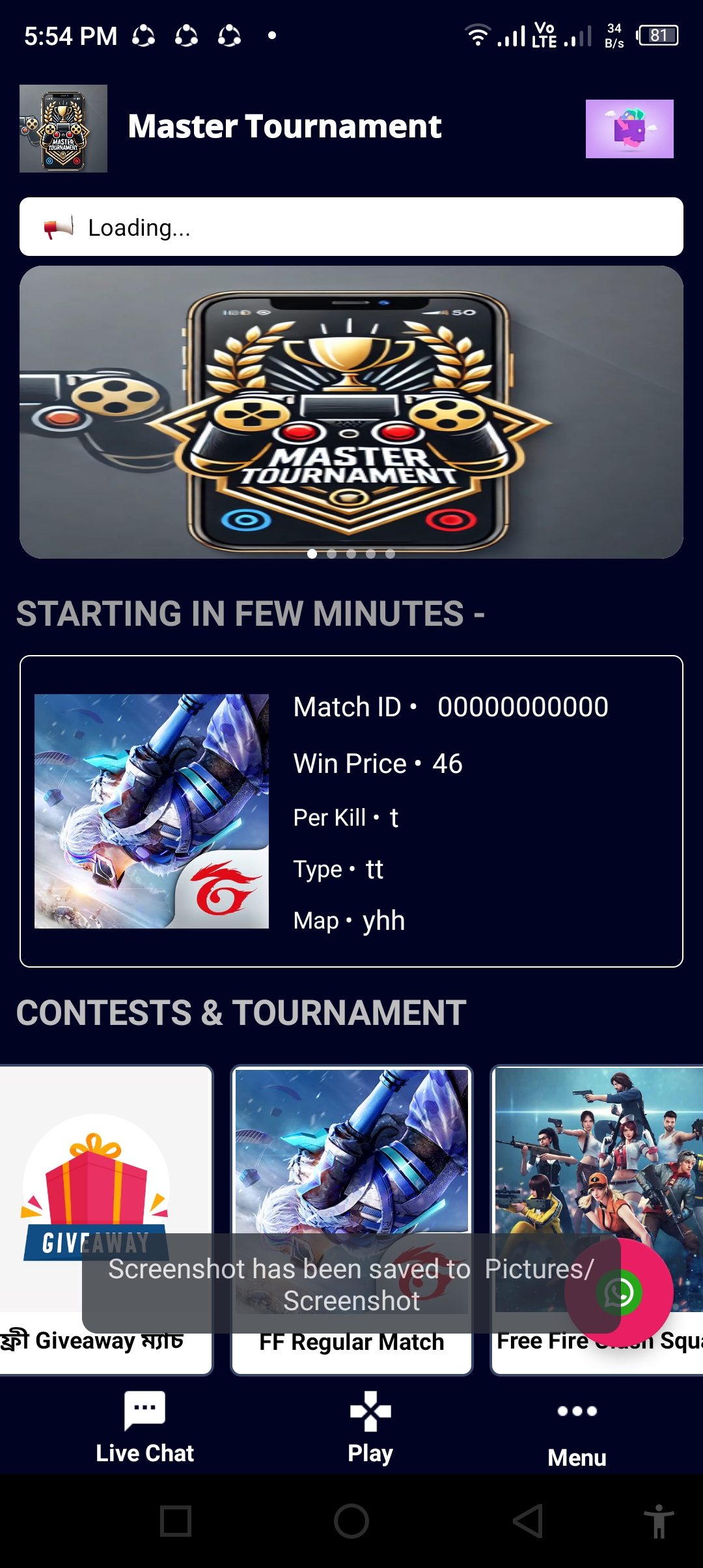Select the first banner carousel dot
703x1568 pixels.
312,553
